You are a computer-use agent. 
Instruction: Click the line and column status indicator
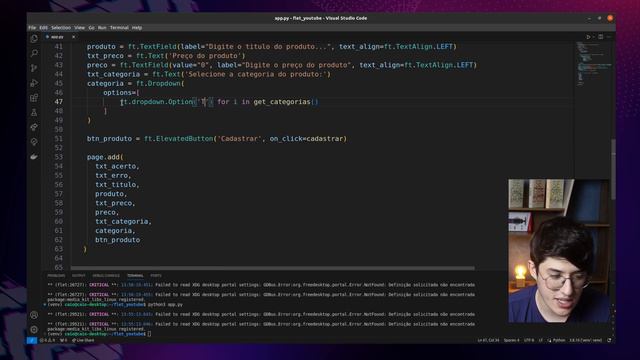488,340
